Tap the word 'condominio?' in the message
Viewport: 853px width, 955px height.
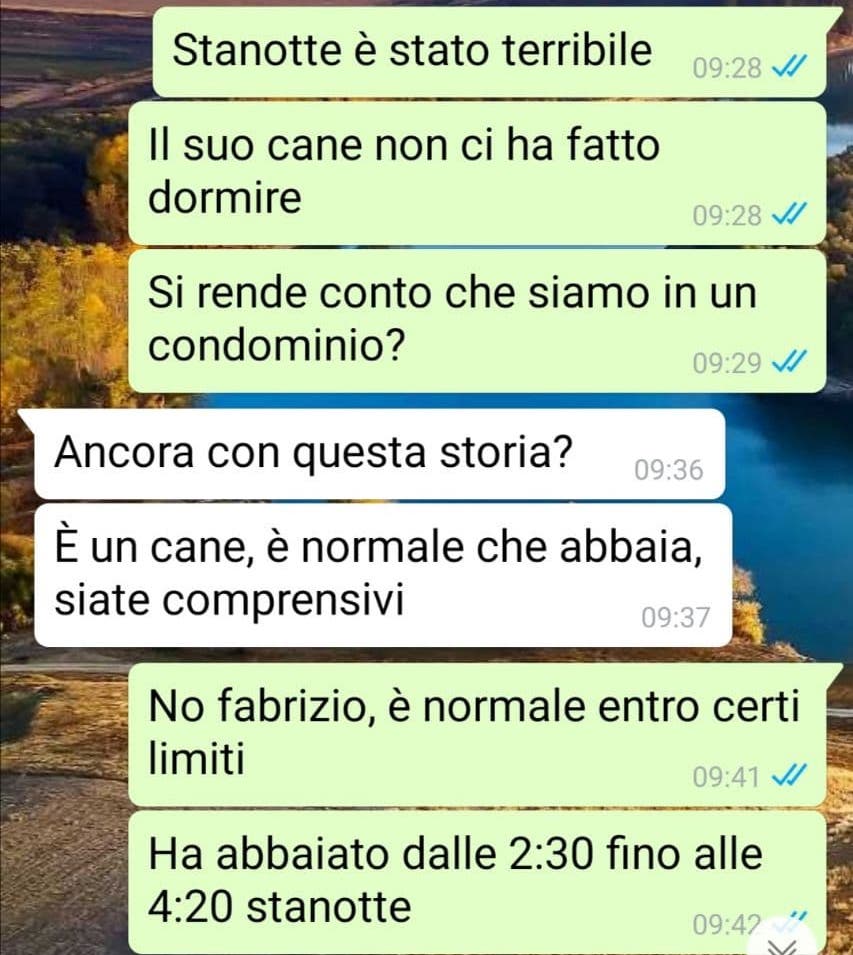276,345
